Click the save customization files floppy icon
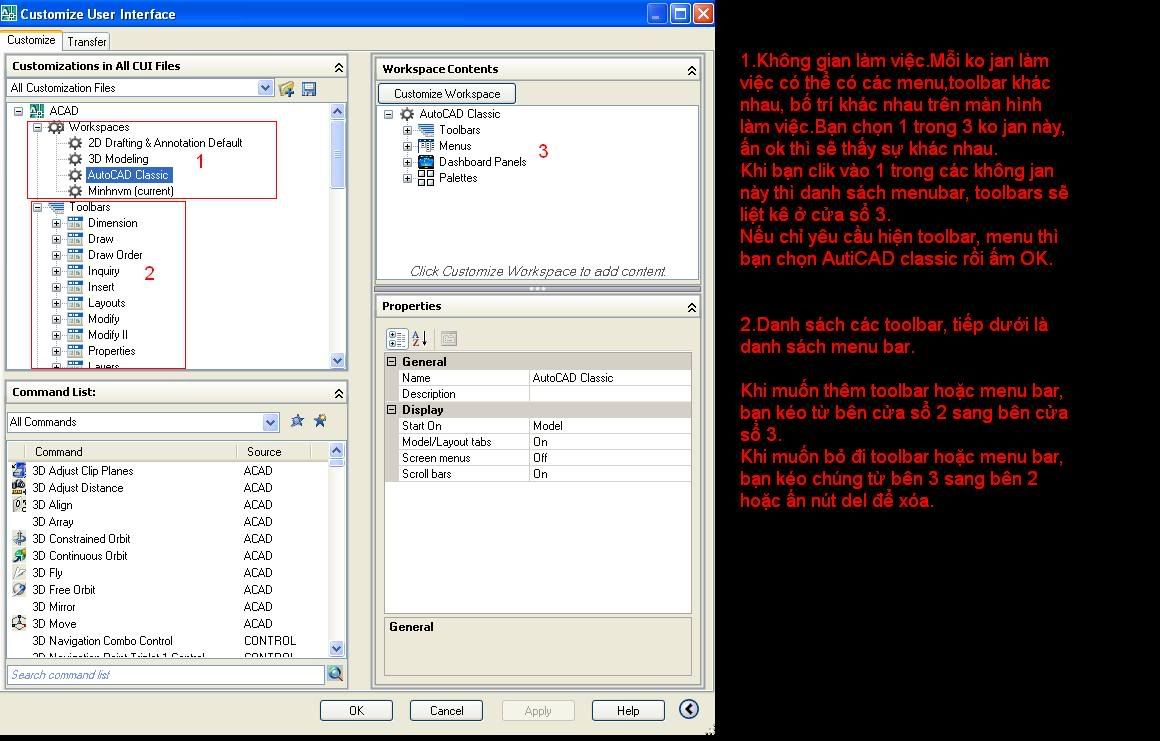1160x741 pixels. (309, 88)
